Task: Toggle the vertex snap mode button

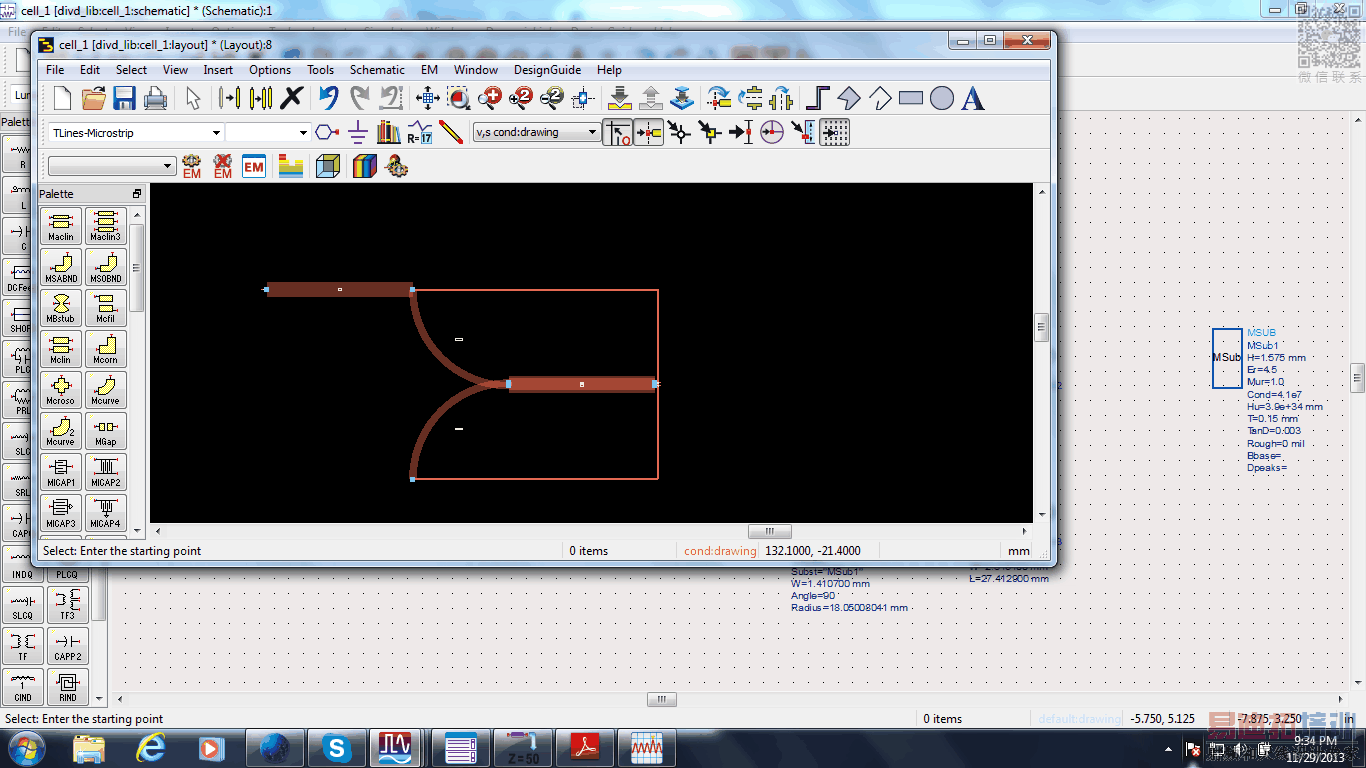Action: click(679, 132)
